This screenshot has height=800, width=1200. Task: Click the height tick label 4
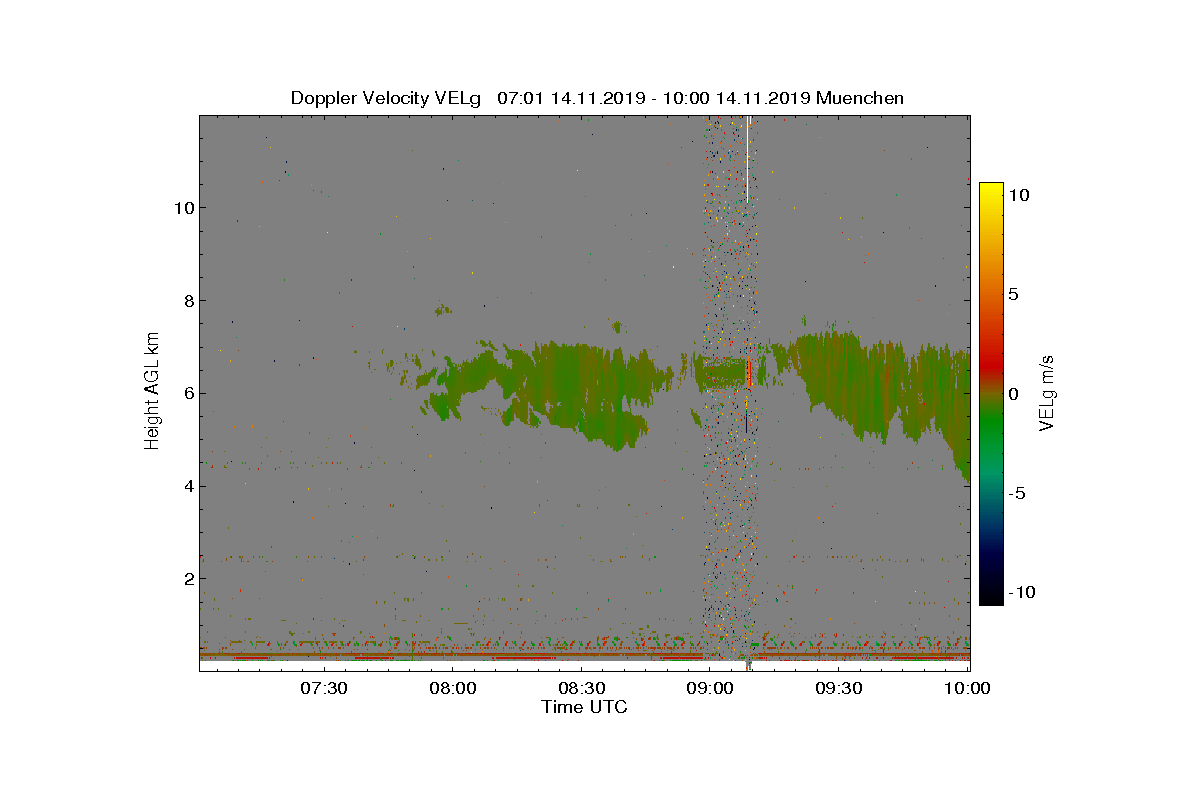coord(187,486)
